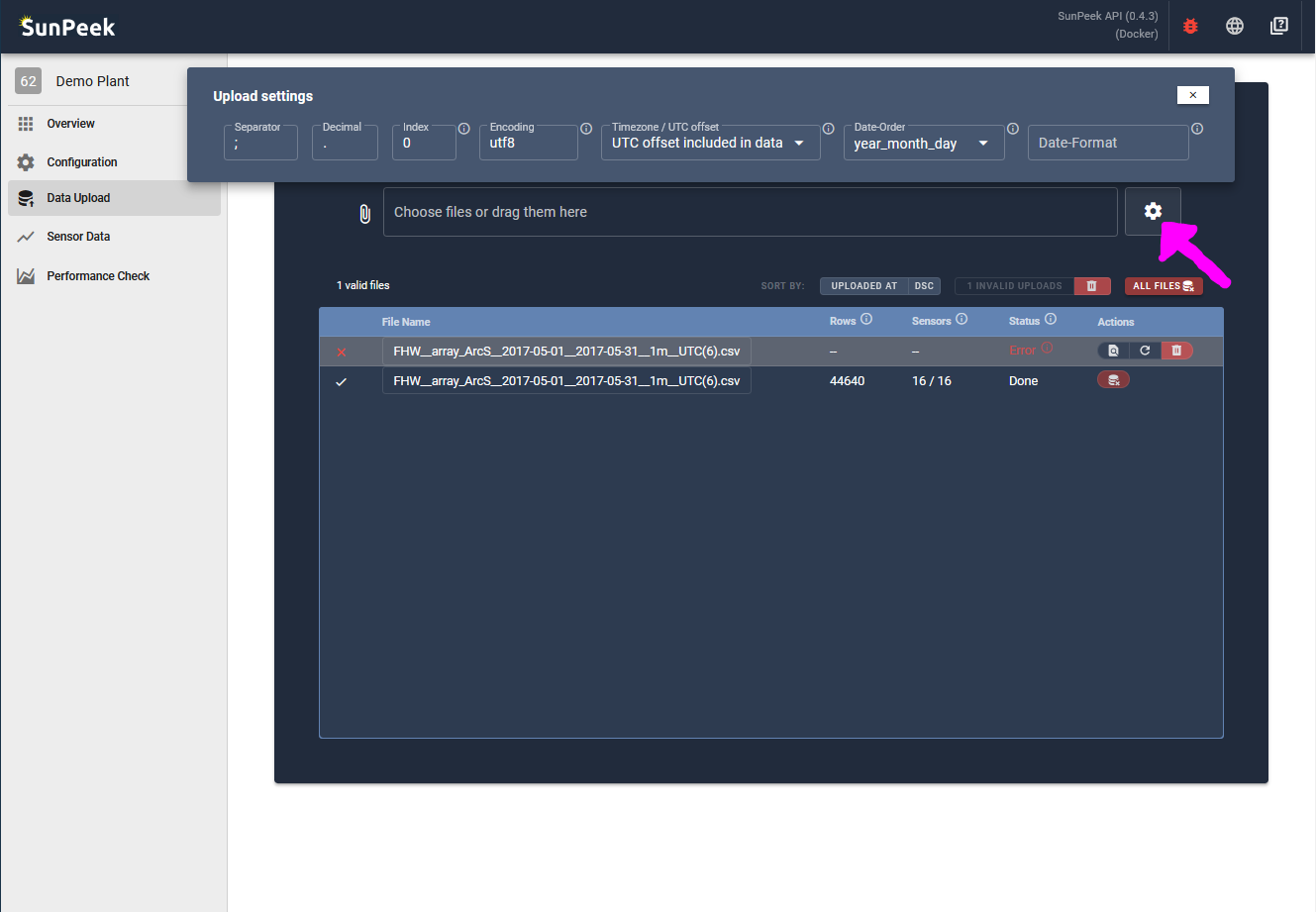1316x912 pixels.
Task: Click the Date-Format input field
Action: click(x=1108, y=143)
